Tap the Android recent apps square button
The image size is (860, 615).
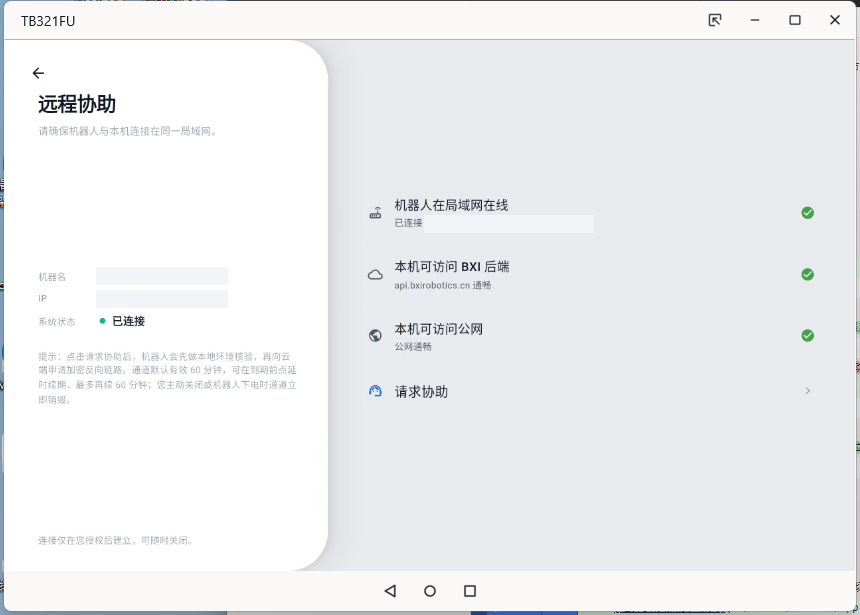(x=470, y=591)
